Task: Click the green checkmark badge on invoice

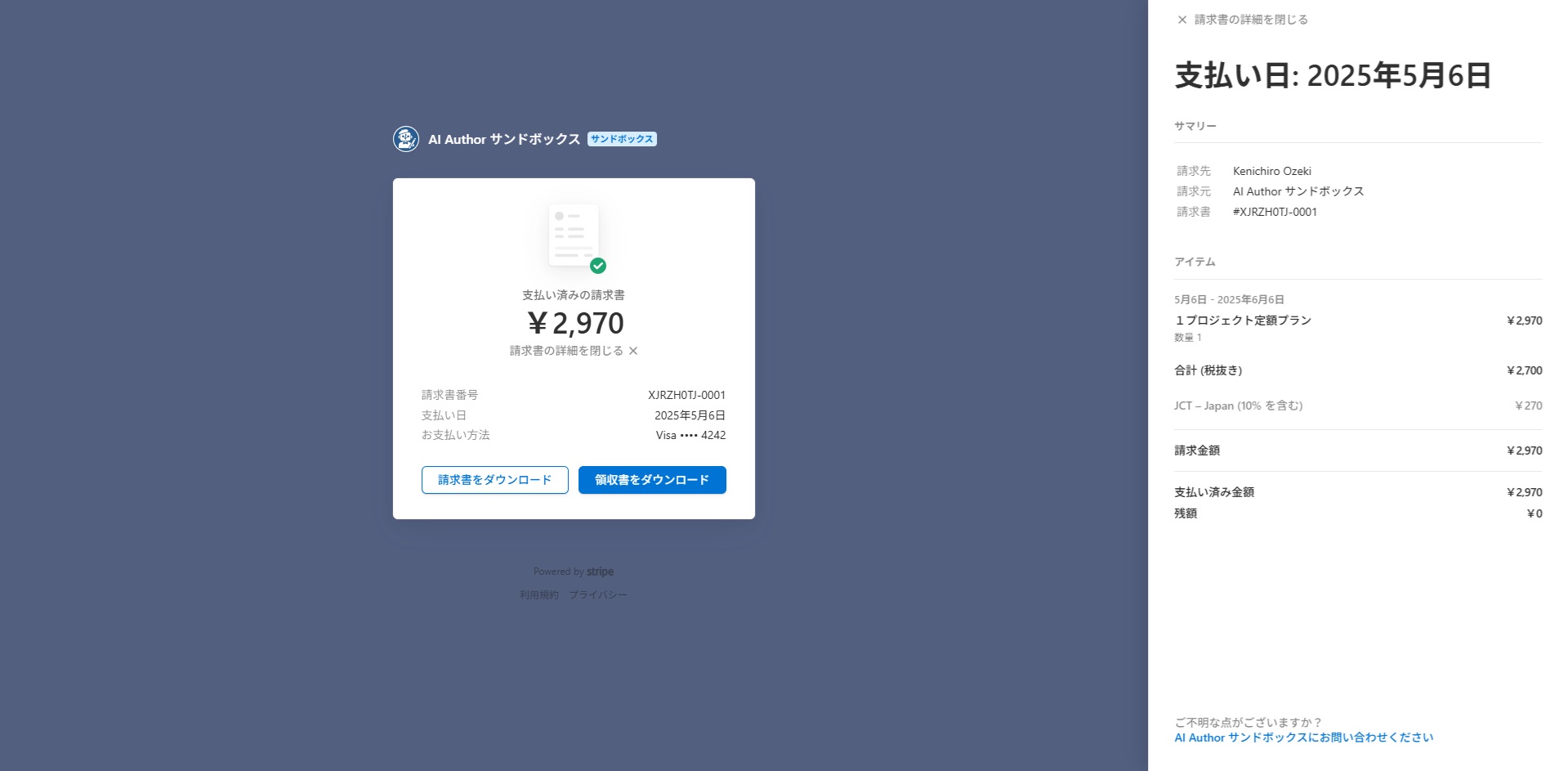Action: (x=598, y=266)
